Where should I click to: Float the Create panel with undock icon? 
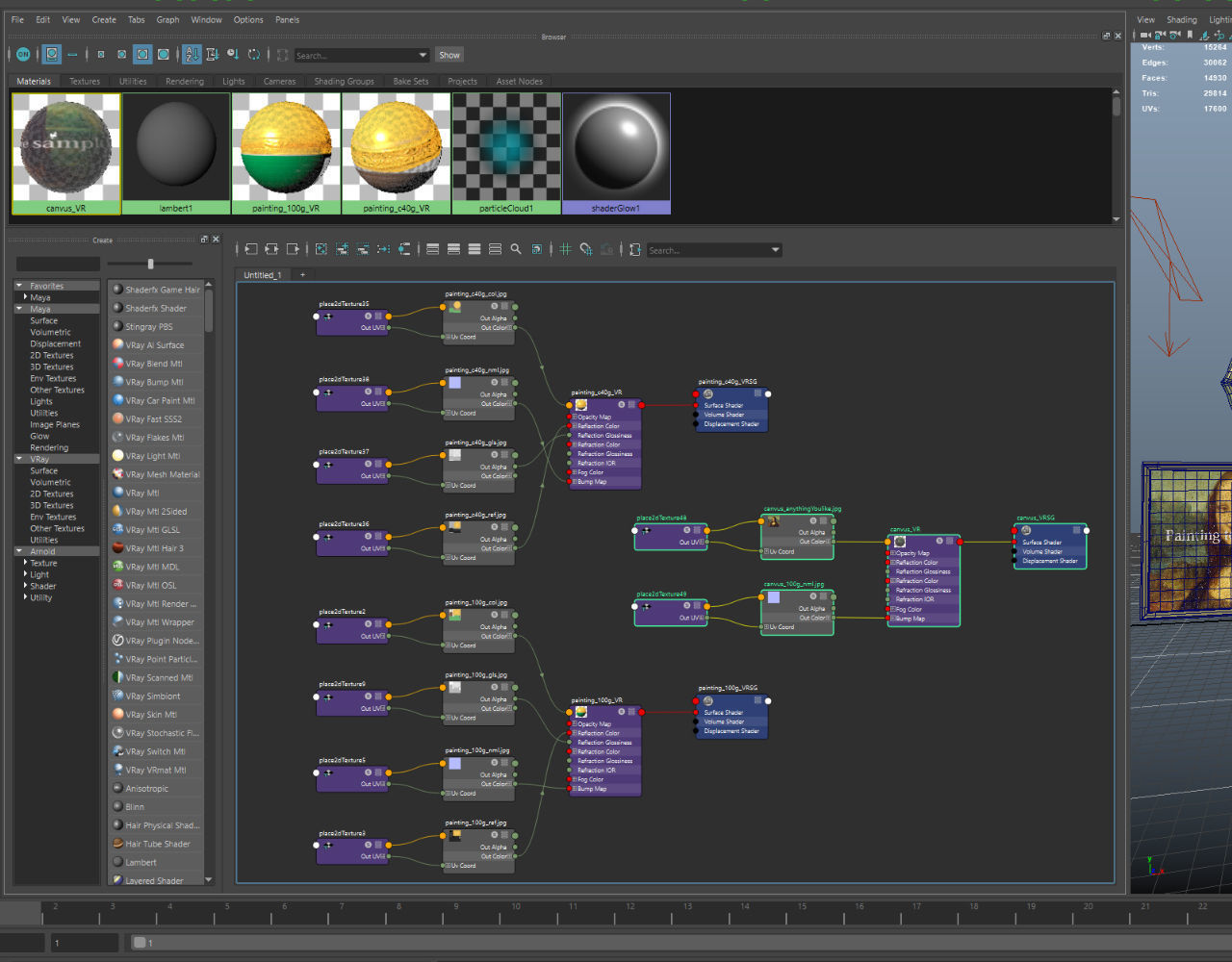[x=204, y=240]
